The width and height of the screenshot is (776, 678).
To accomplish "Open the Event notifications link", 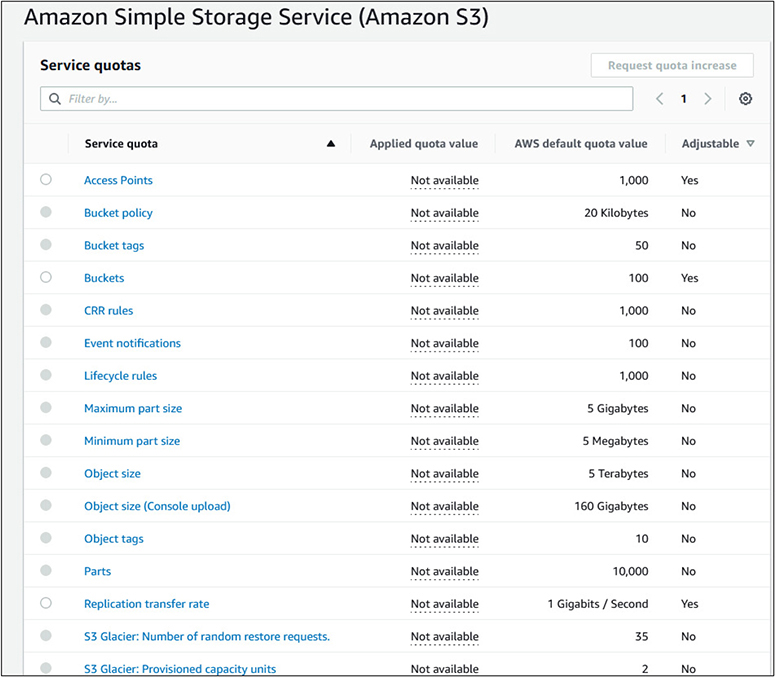I will coord(132,343).
